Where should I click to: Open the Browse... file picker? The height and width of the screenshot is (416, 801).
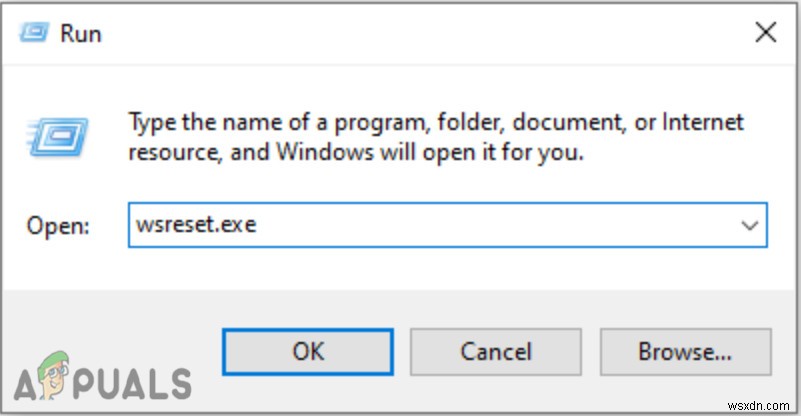pyautogui.click(x=685, y=352)
